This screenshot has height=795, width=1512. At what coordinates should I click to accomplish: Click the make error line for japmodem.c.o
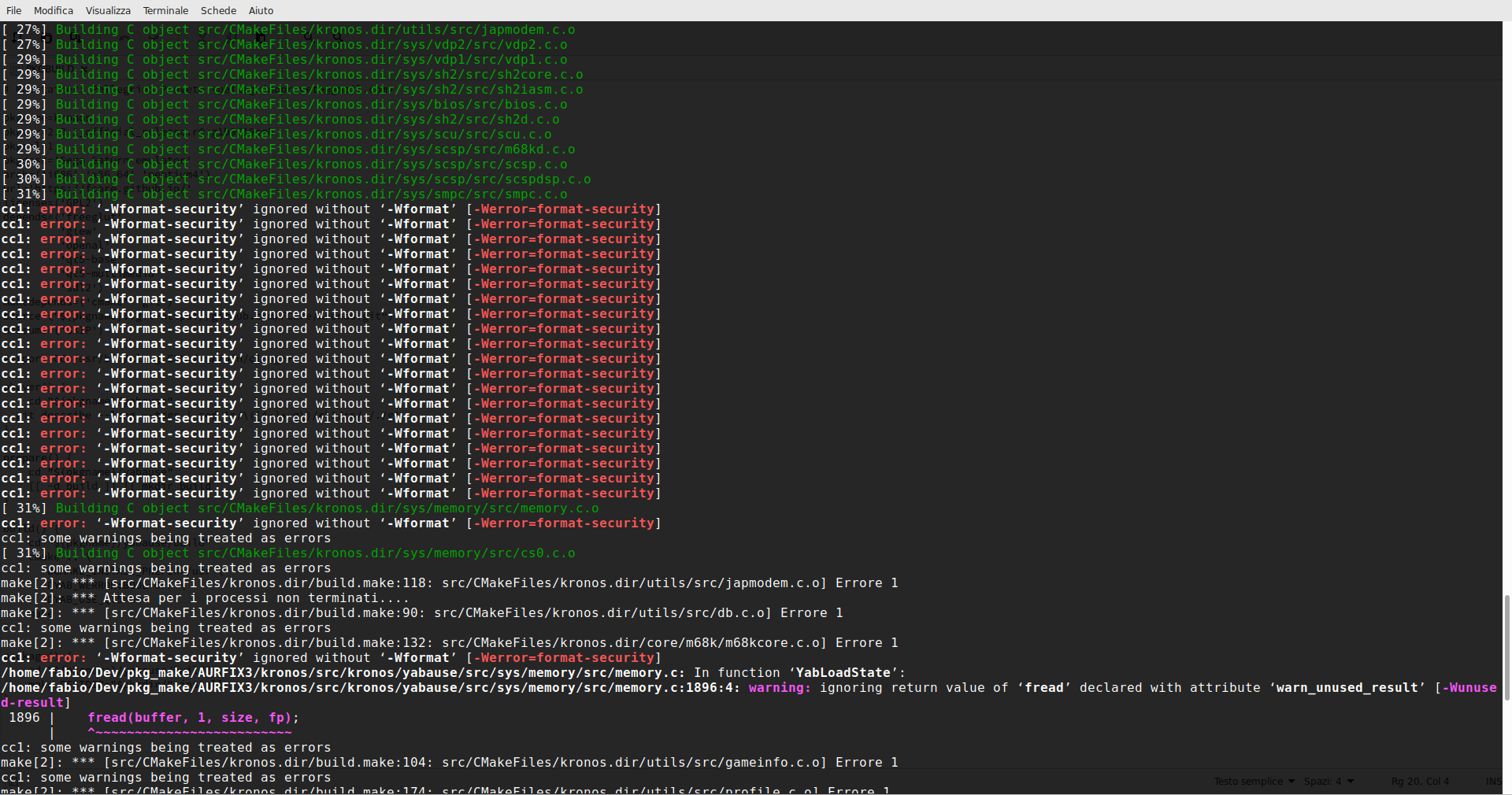tap(450, 583)
